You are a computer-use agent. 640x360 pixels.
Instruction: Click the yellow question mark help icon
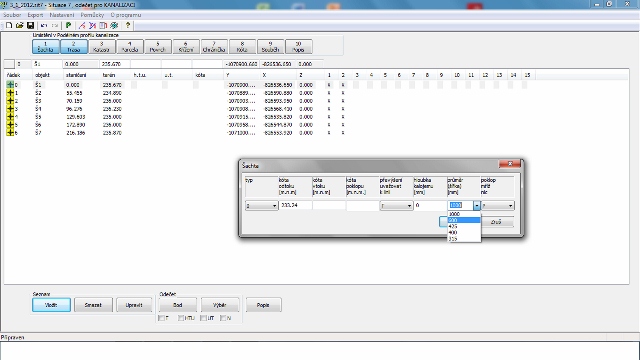coord(128,25)
